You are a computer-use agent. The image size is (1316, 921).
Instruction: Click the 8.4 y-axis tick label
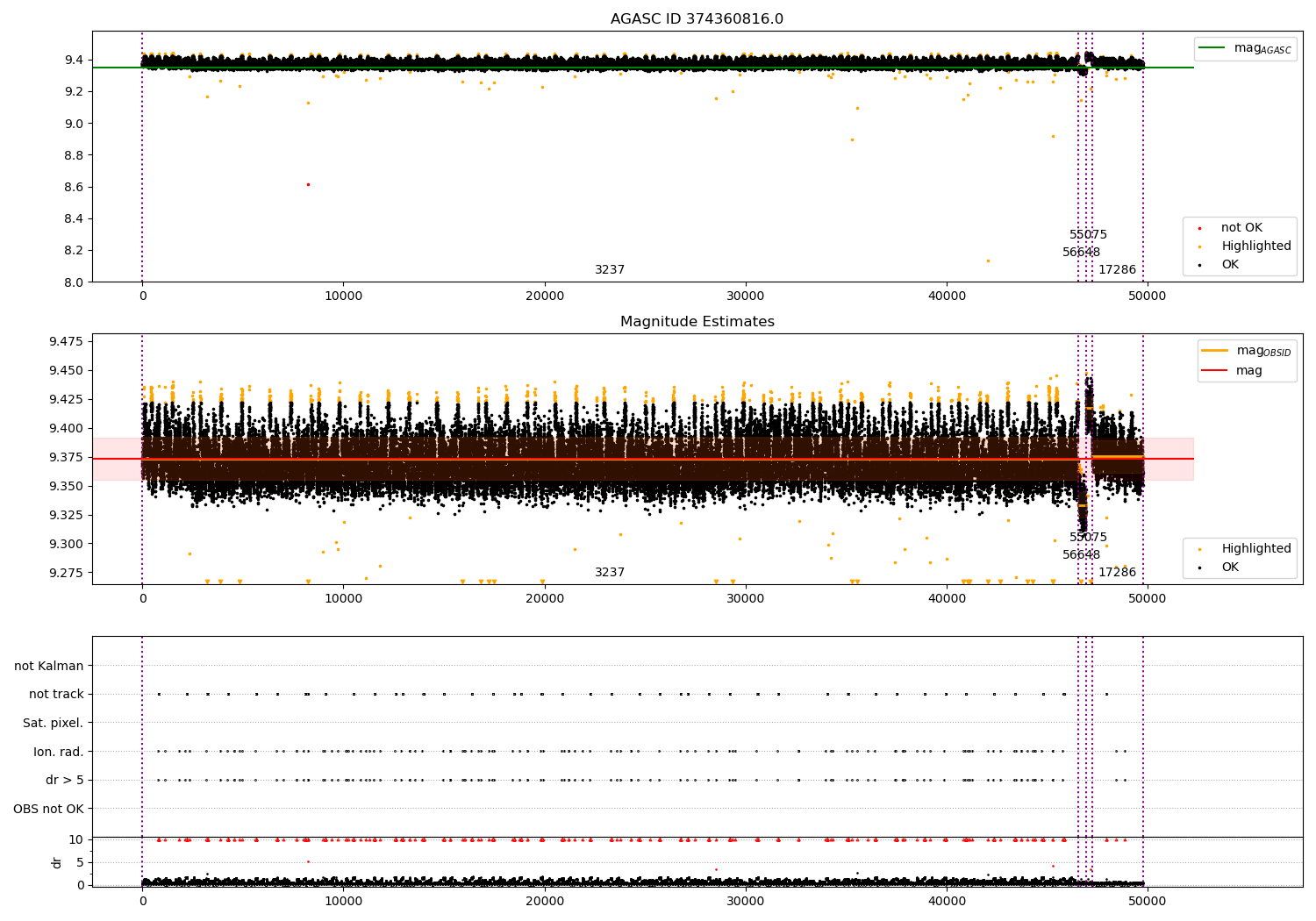pyautogui.click(x=74, y=218)
